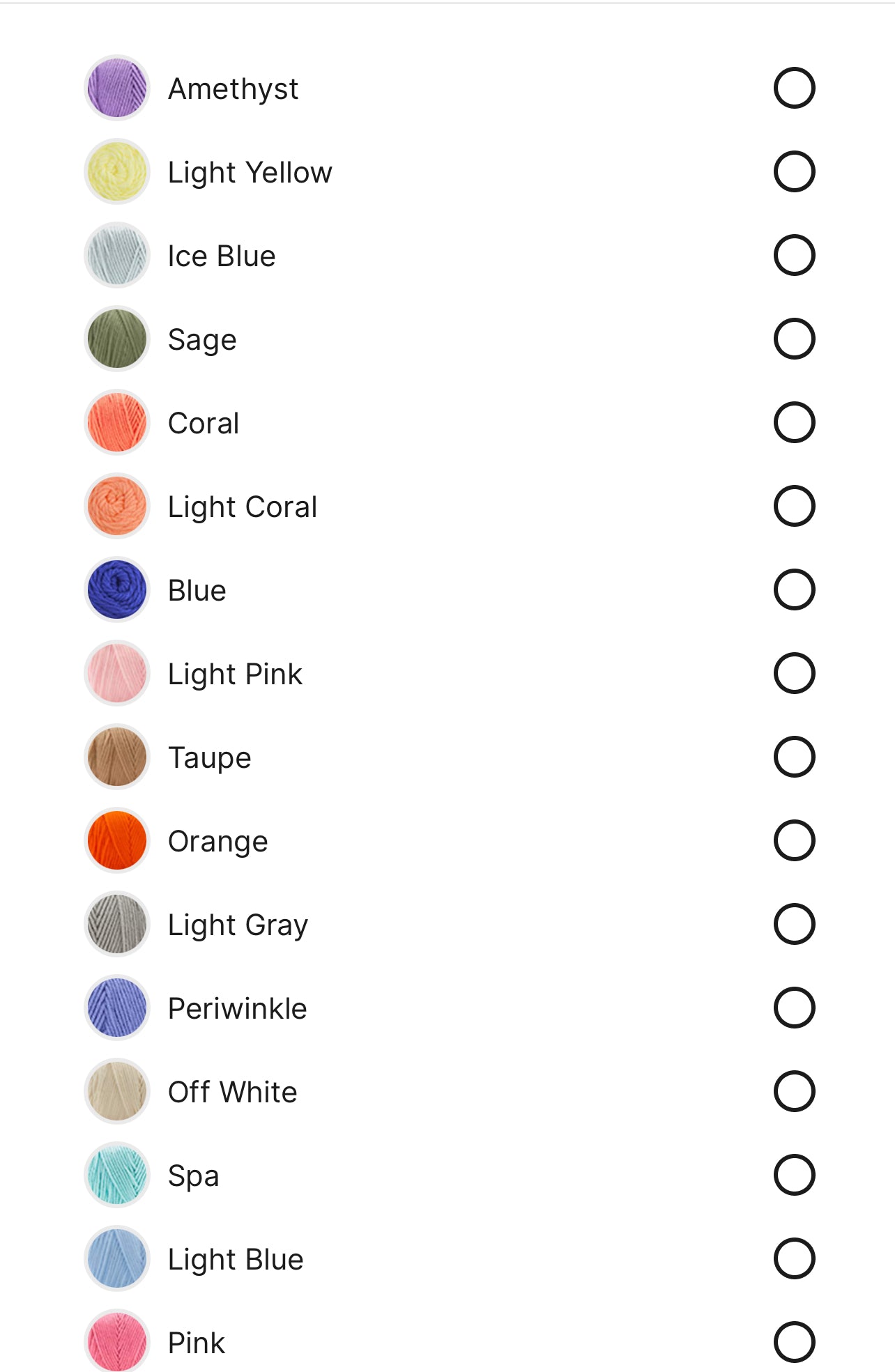
Task: Click the Amethyst yarn swatch
Action: [117, 88]
